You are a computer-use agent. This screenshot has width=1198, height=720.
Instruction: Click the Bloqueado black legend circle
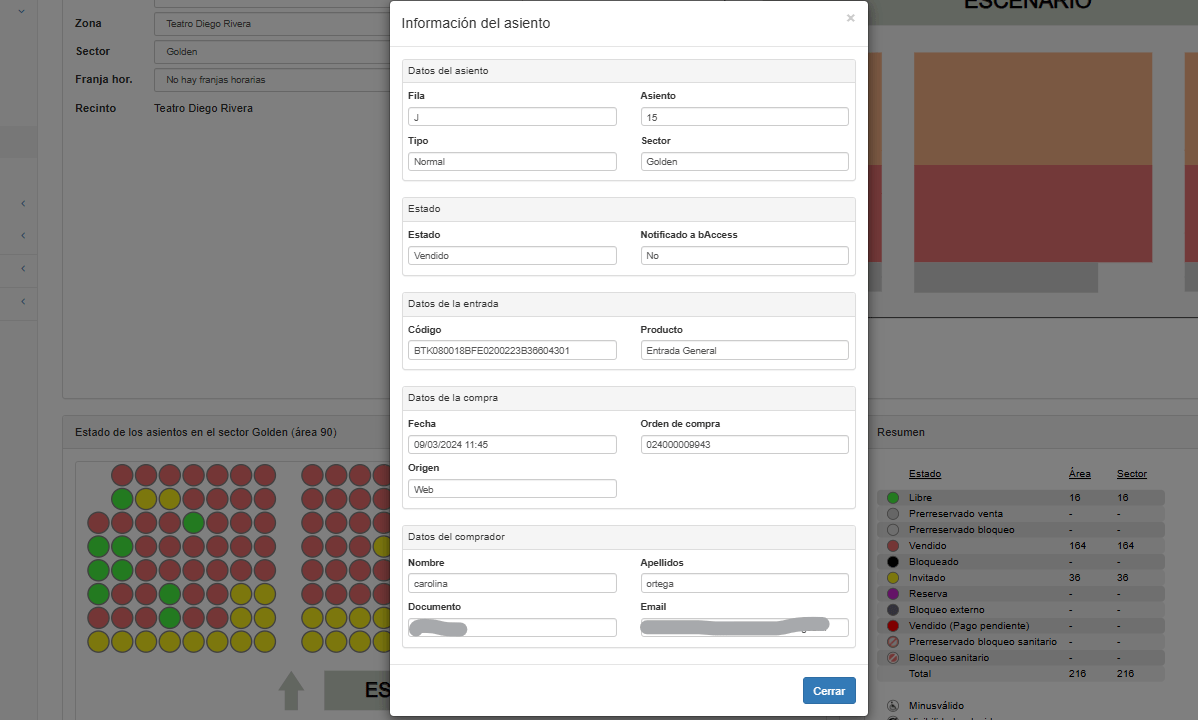coord(892,562)
